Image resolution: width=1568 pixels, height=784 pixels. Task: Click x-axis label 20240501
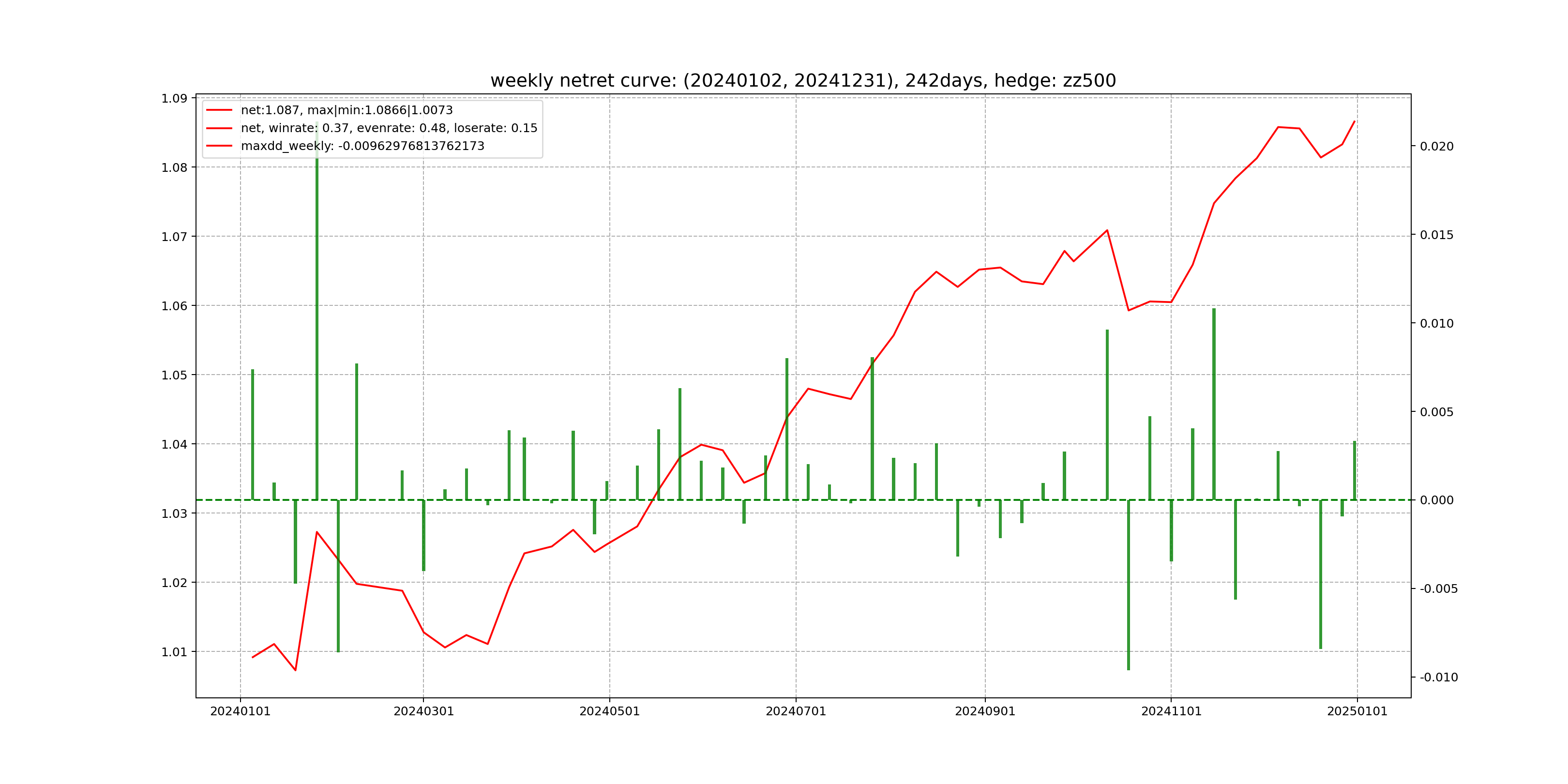(x=609, y=711)
